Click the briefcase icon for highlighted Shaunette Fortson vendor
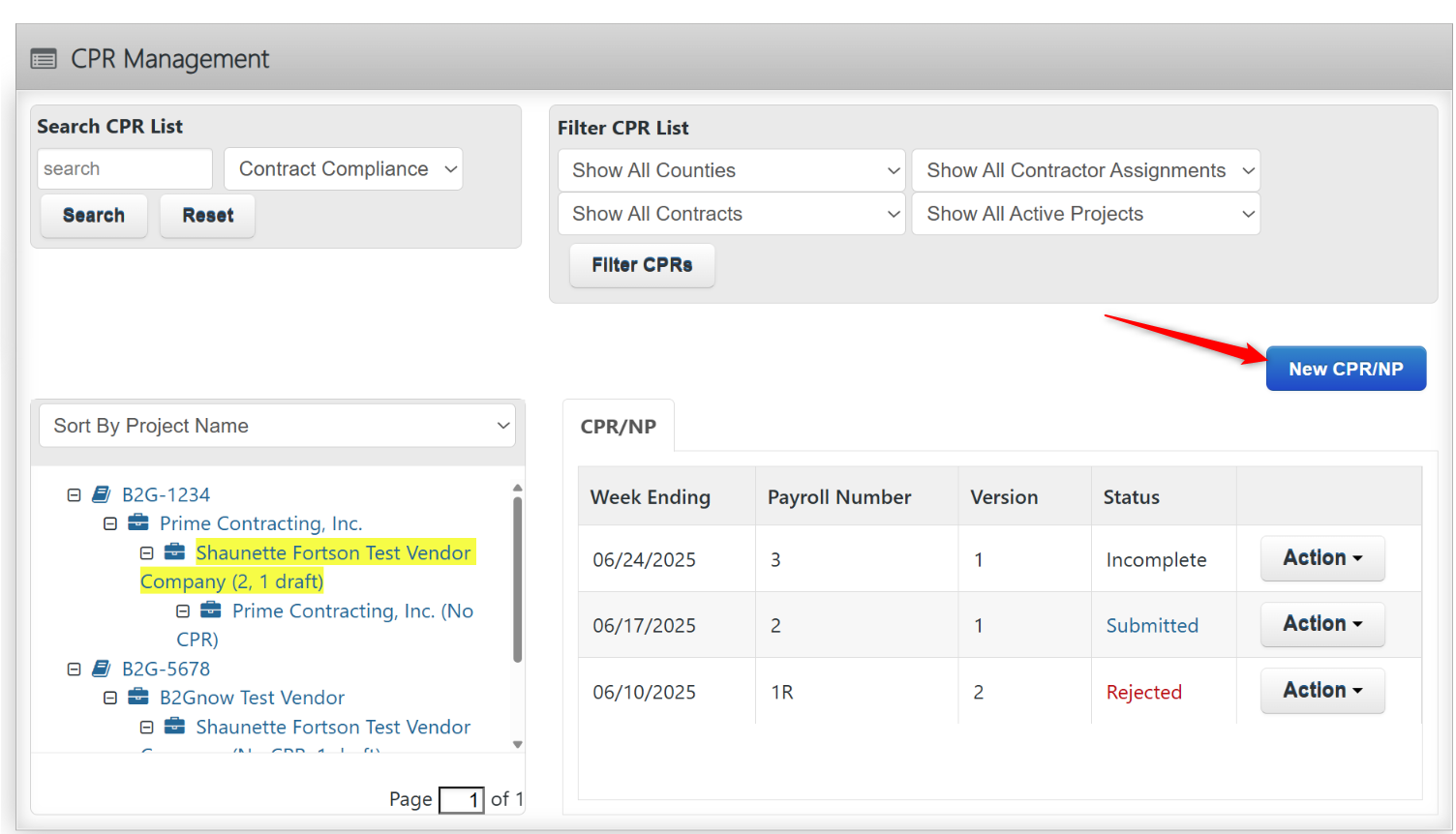 173,551
